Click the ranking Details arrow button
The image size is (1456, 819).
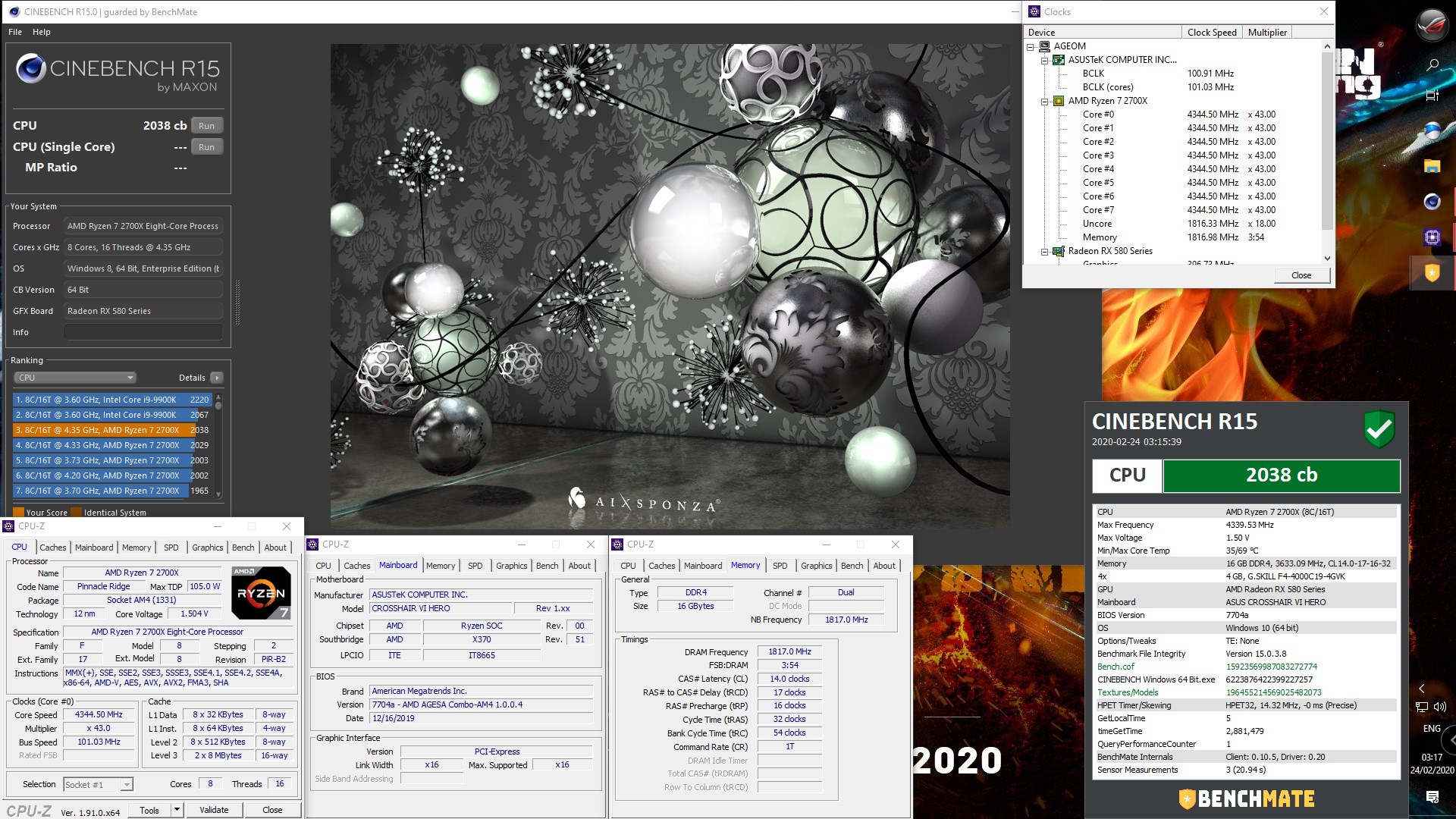[x=217, y=378]
